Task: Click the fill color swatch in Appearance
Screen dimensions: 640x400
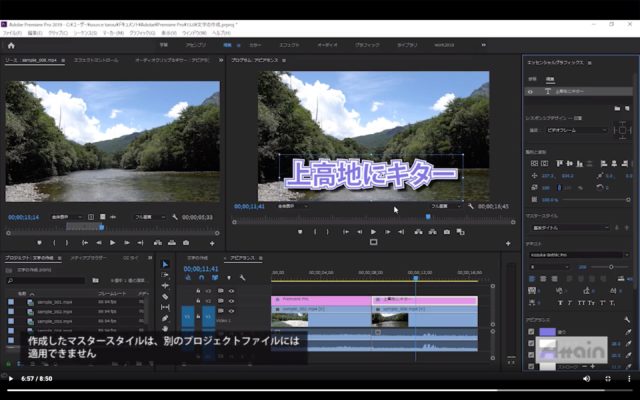Action: [547, 332]
